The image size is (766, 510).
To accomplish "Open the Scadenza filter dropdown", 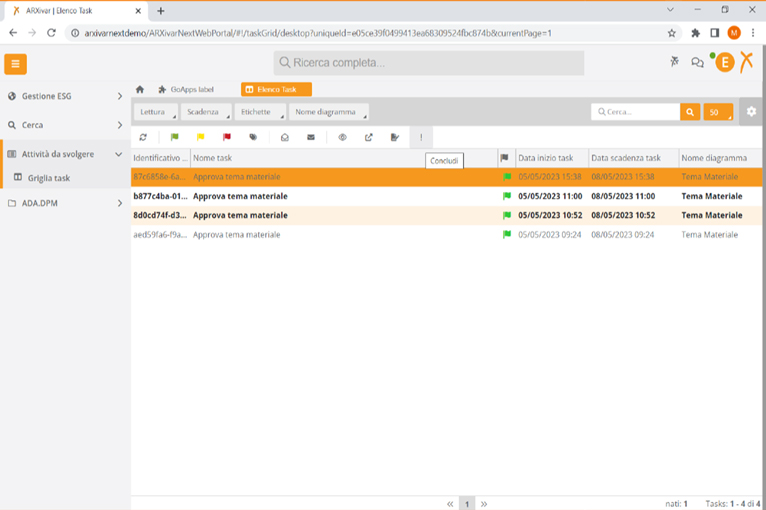I will 205,112.
